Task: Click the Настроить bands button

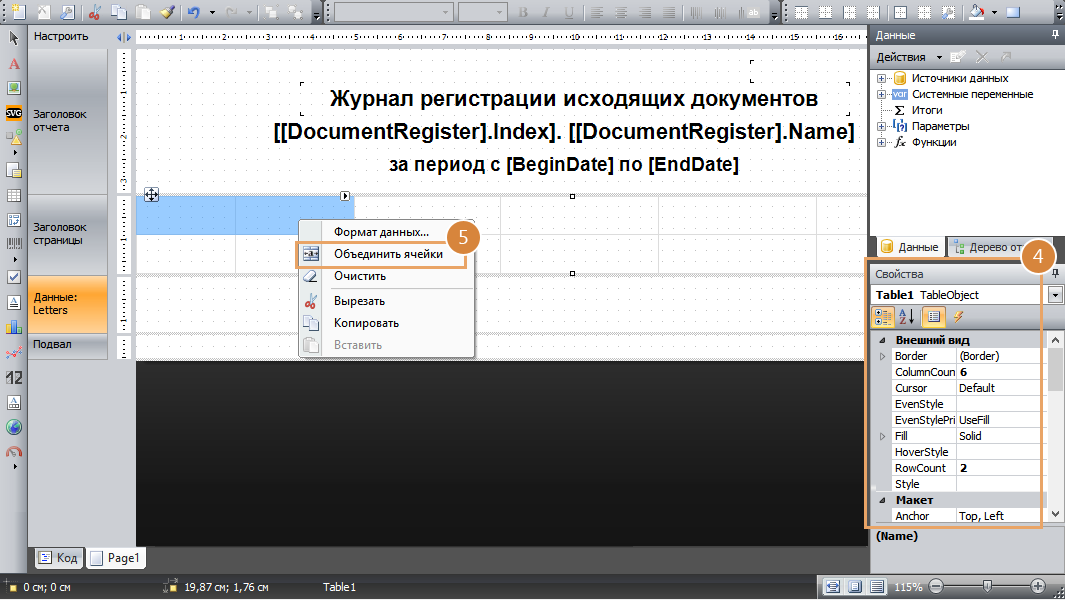Action: point(61,36)
